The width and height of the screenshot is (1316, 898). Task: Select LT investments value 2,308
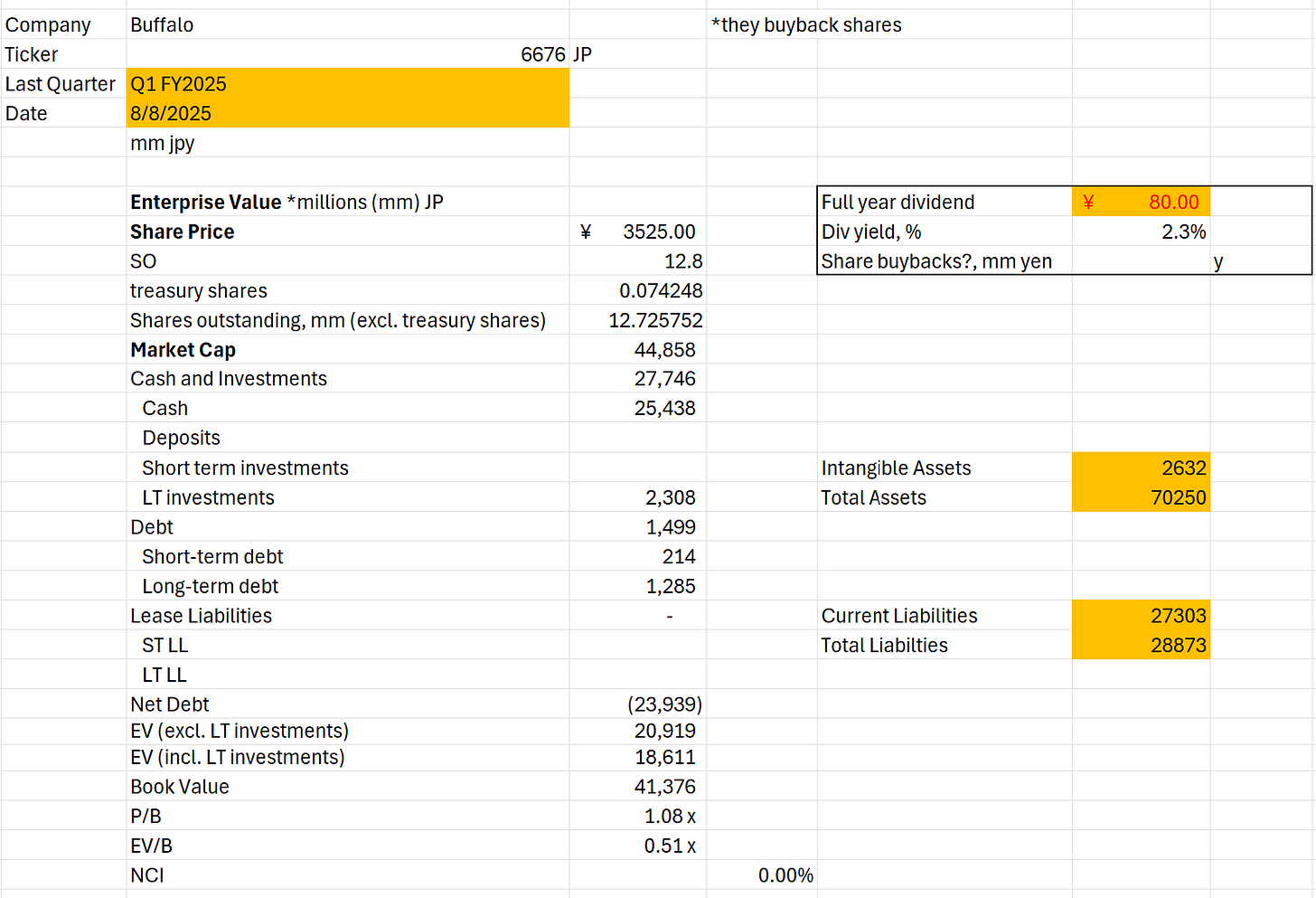(x=671, y=497)
